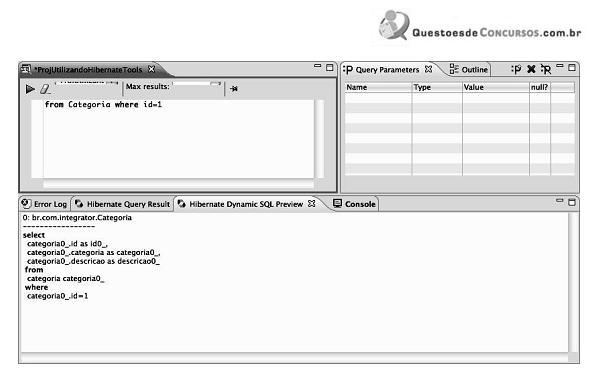Screen dimensions: 592x369
Task: Click the pin icon beside Max results
Action: coord(234,88)
